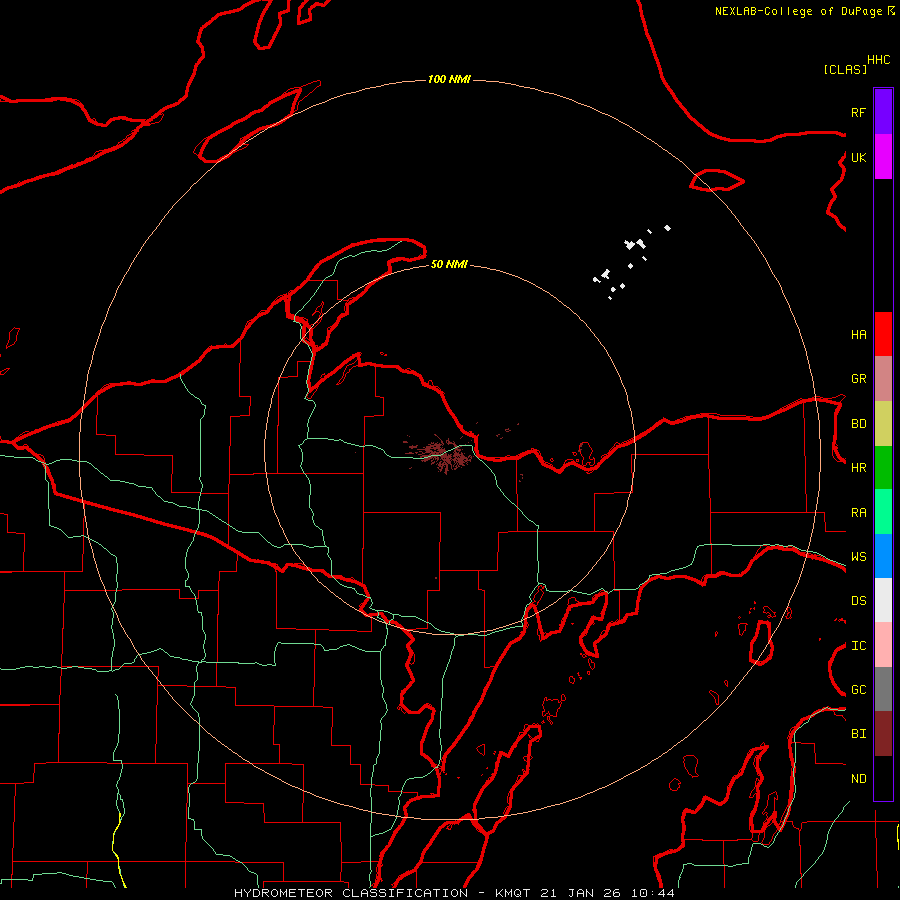900x900 pixels.
Task: Click the RF purple legend swatch
Action: click(883, 112)
